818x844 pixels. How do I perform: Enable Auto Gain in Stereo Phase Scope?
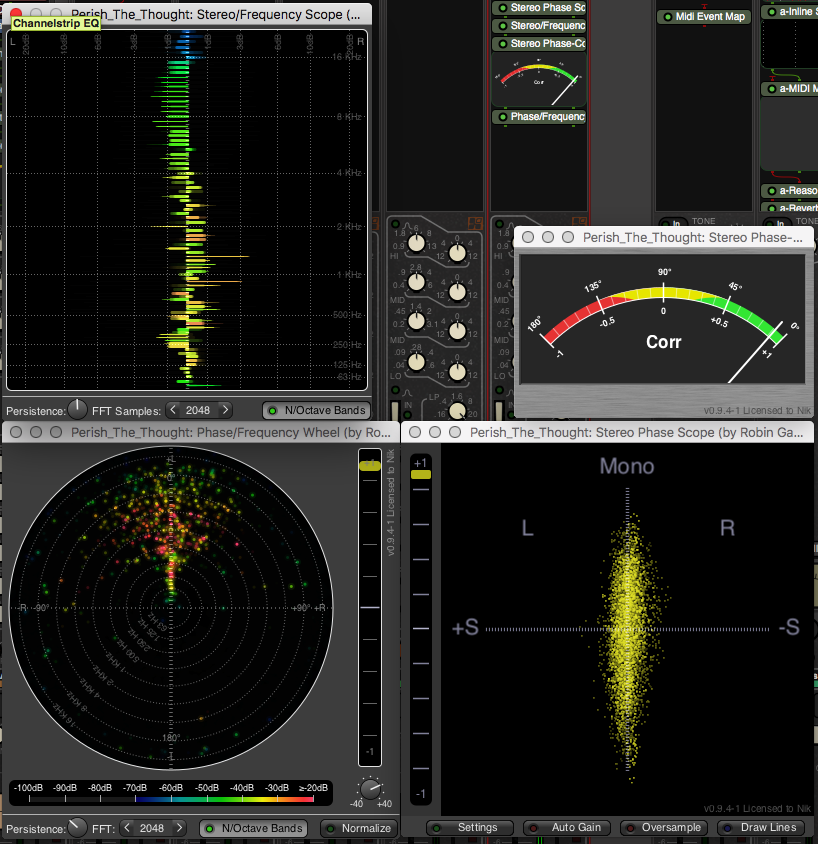pos(567,828)
